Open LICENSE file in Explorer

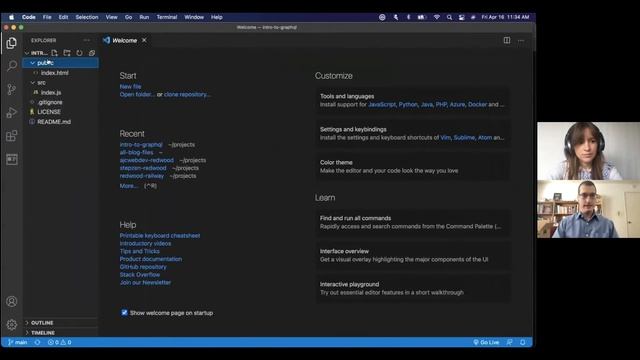click(x=49, y=112)
